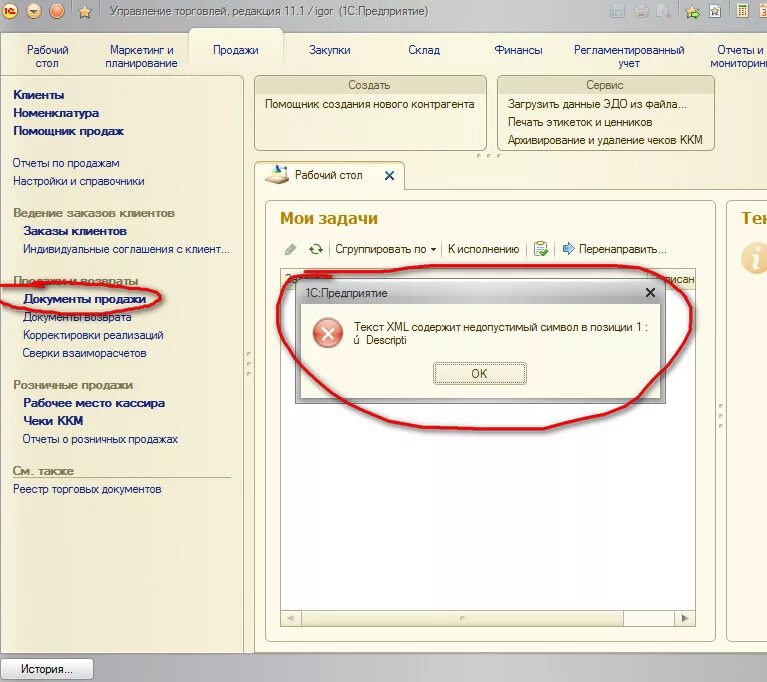
Task: Open Печать этикеток и ценников
Action: pyautogui.click(x=580, y=122)
